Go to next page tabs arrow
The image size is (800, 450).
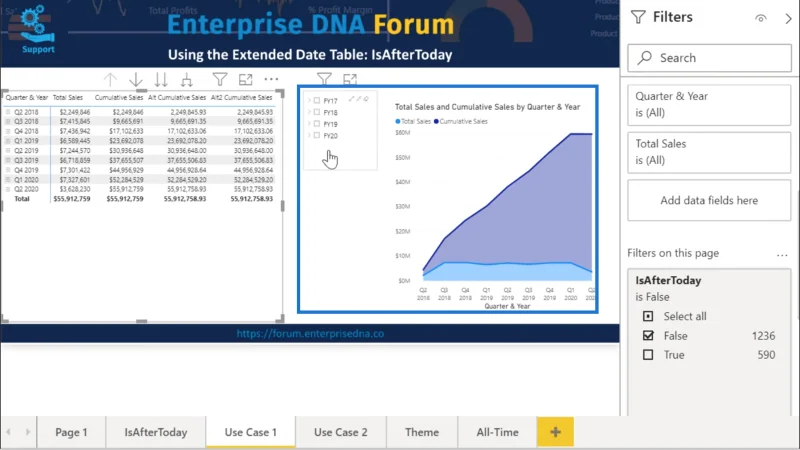(x=28, y=432)
